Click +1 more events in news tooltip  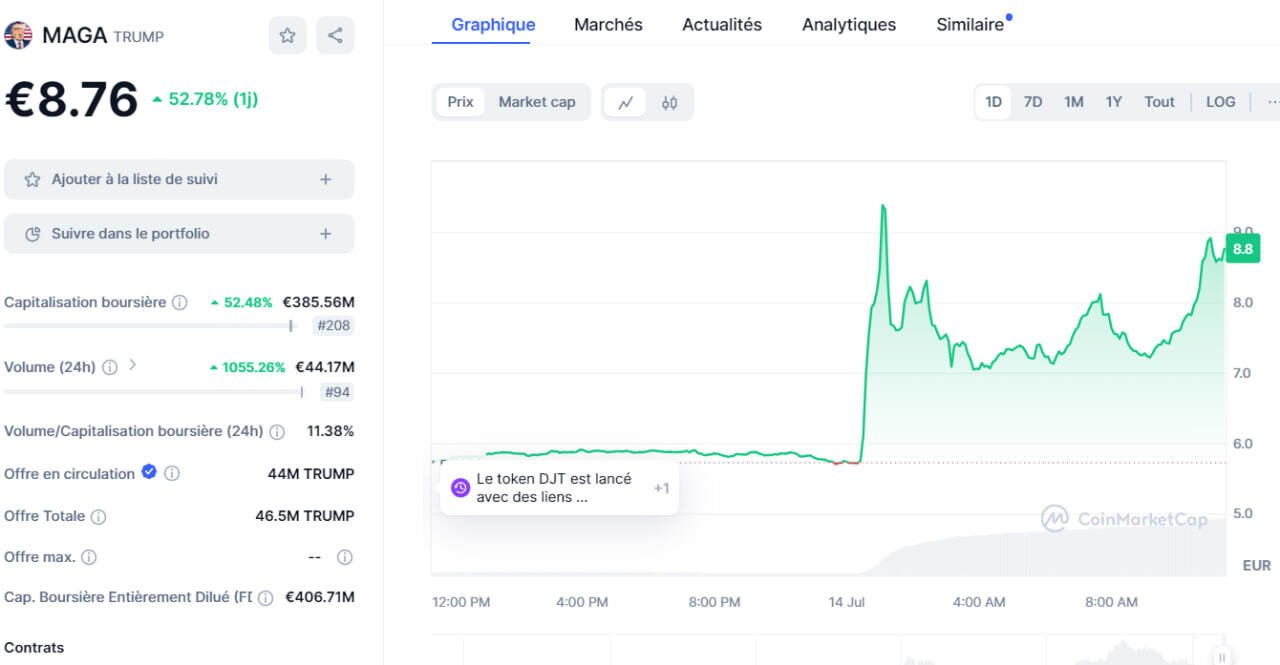pos(661,488)
